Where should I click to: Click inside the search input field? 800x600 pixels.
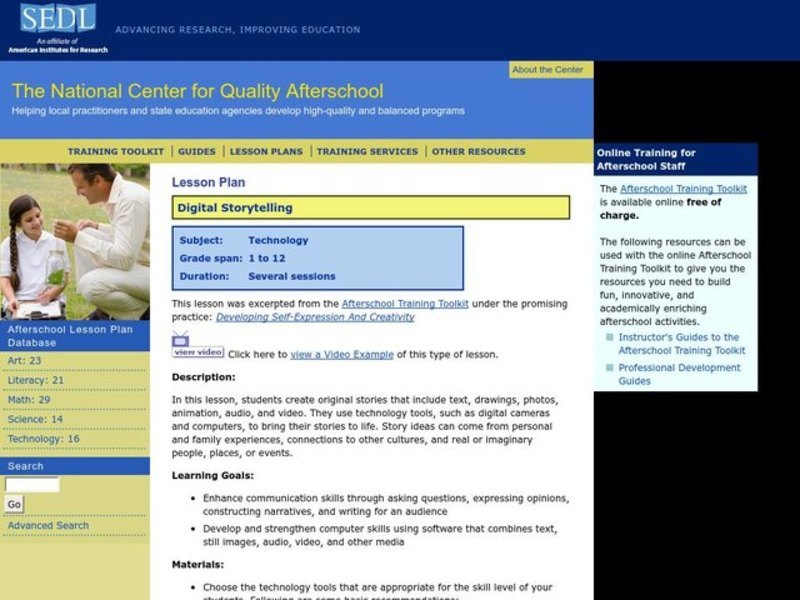click(x=31, y=486)
